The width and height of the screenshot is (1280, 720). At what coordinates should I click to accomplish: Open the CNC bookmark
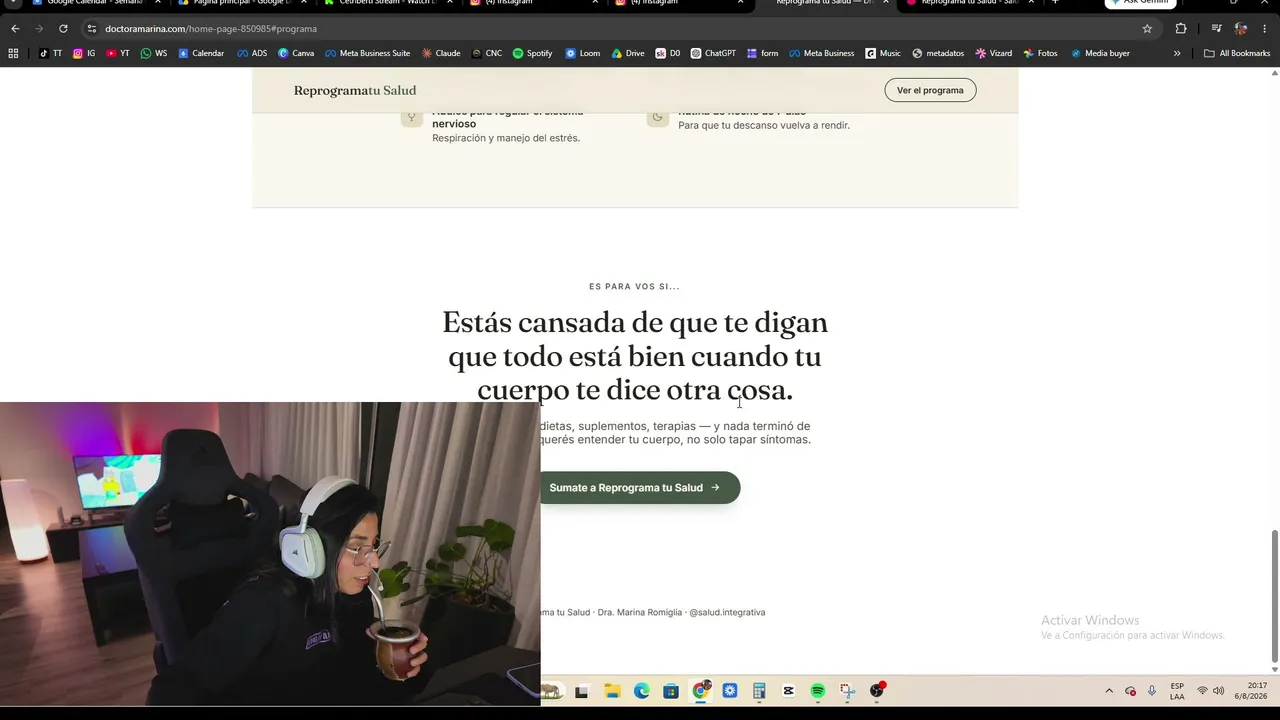[x=487, y=53]
